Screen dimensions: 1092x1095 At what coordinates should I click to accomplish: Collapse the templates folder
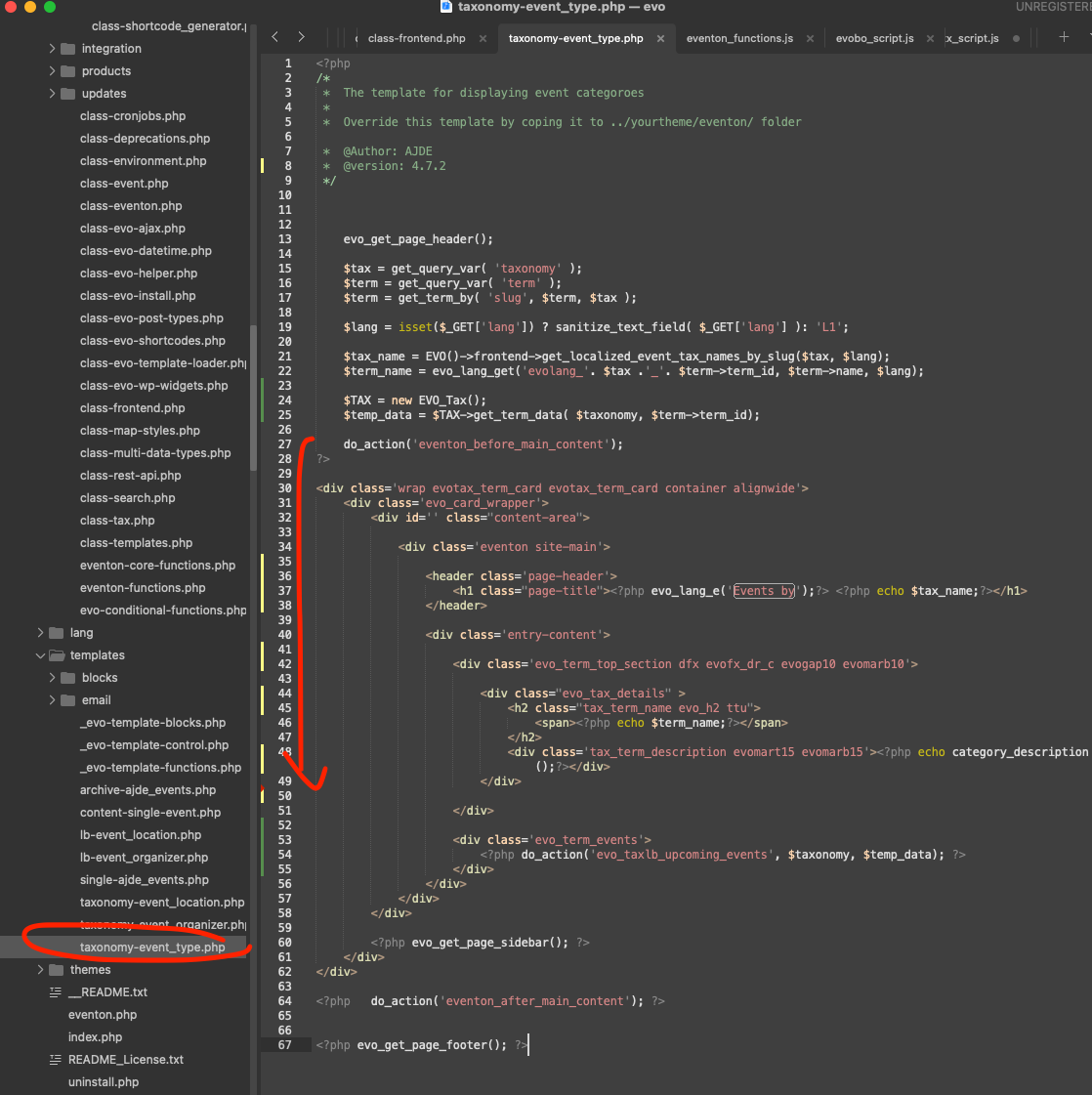click(x=40, y=655)
